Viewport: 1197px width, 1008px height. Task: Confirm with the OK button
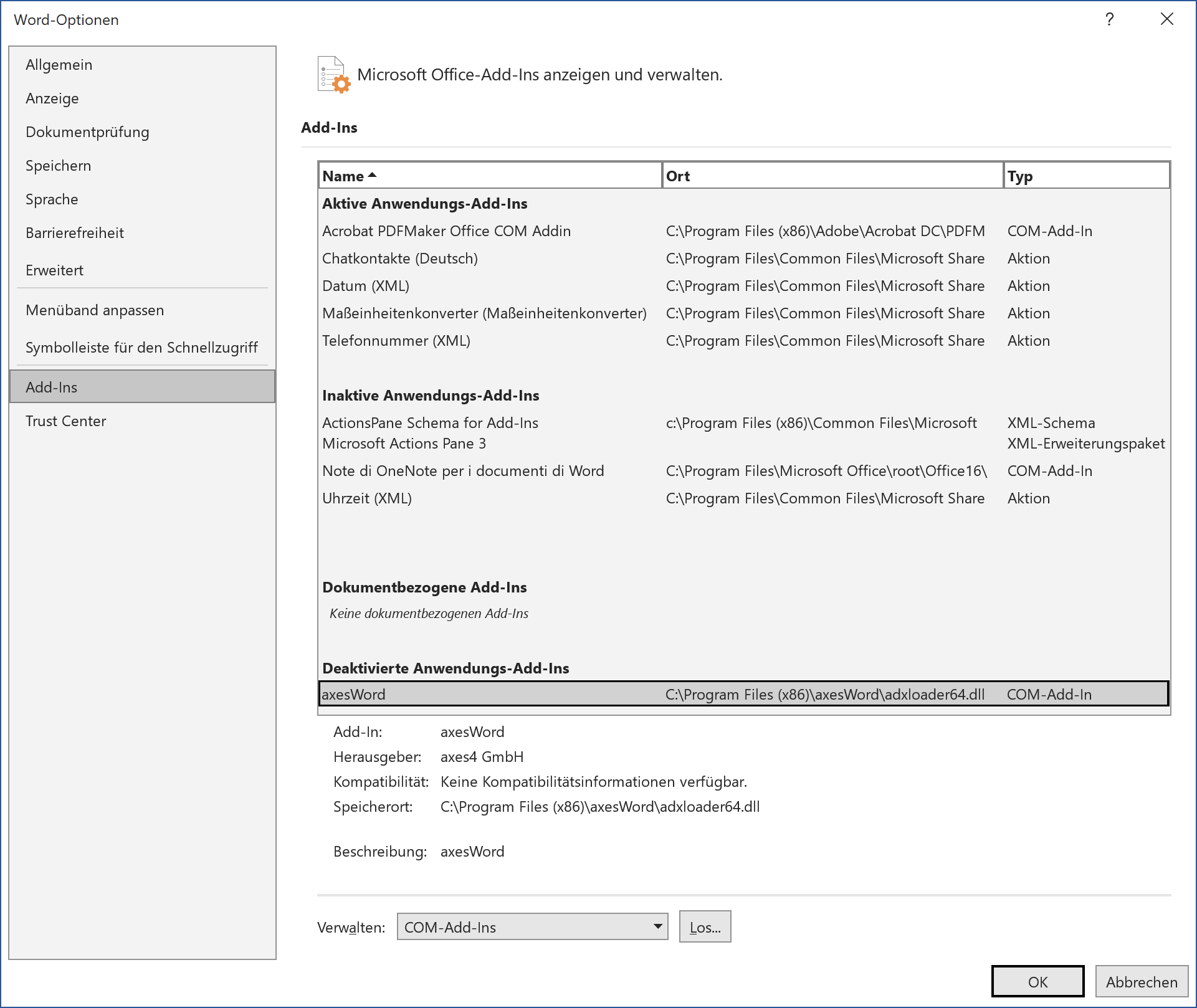coord(1037,982)
